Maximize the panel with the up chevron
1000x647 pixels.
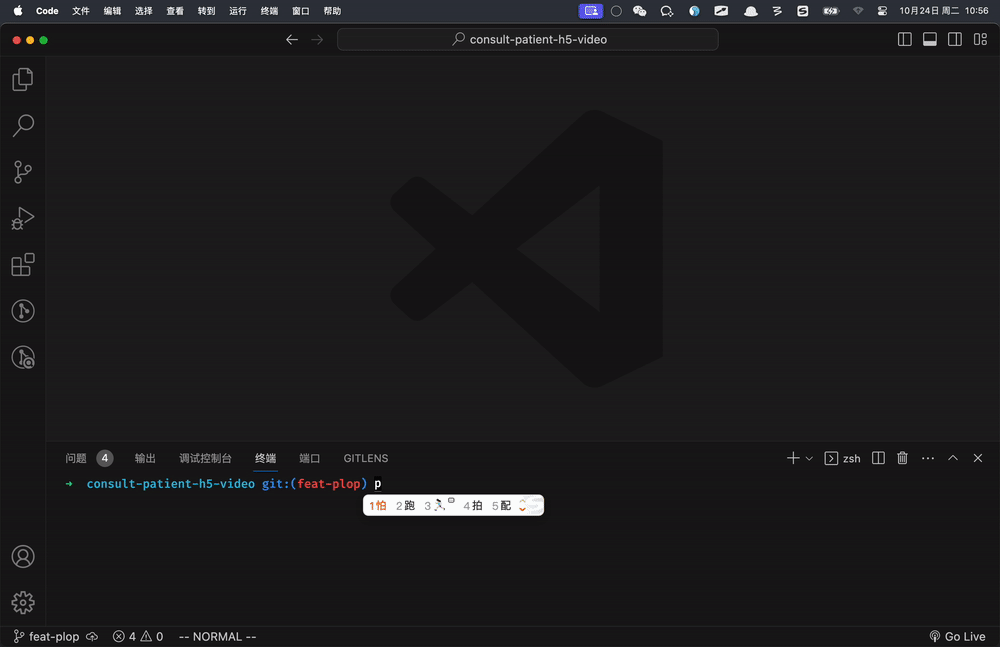click(952, 458)
